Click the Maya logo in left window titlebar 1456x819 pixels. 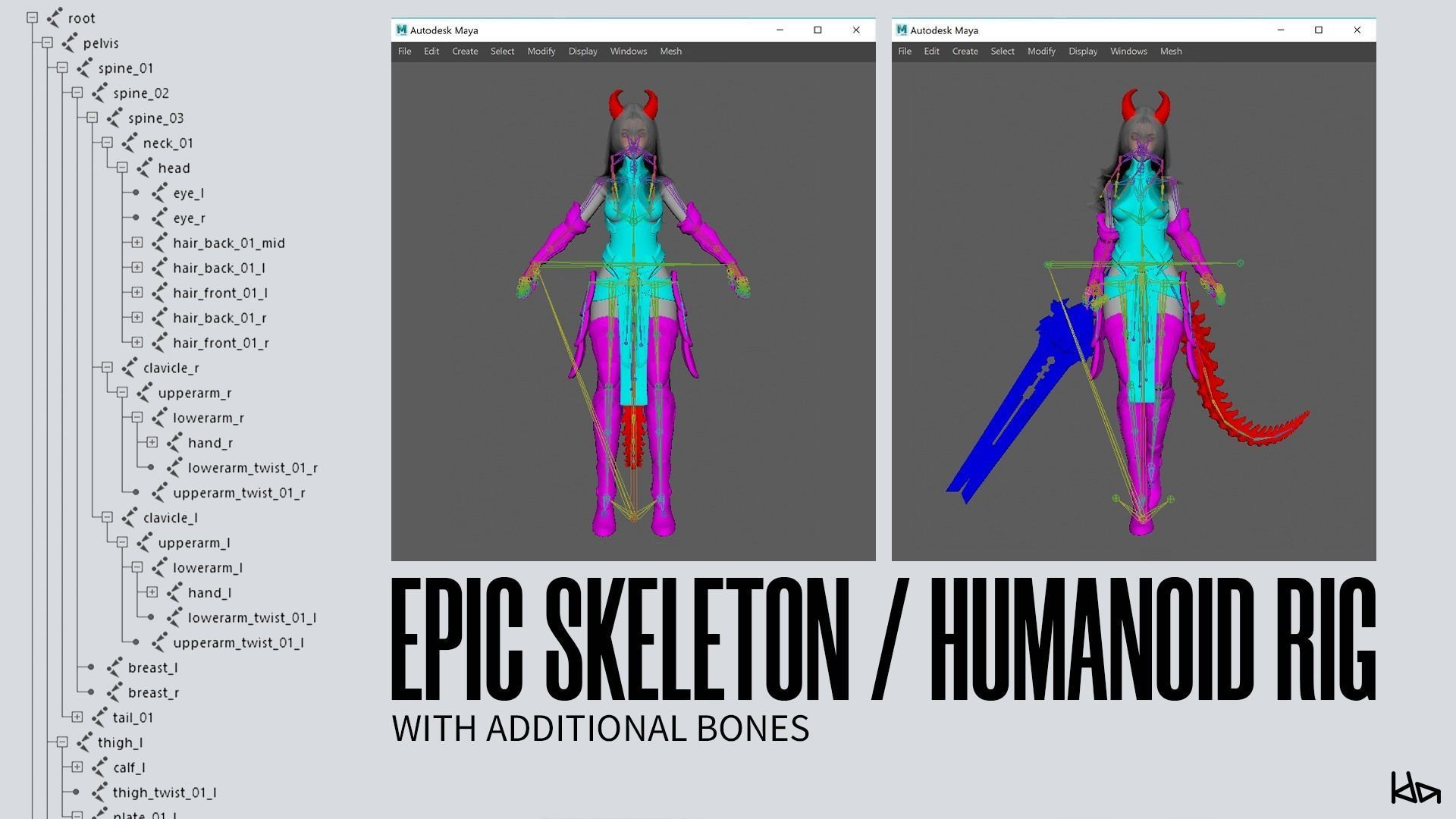[401, 30]
